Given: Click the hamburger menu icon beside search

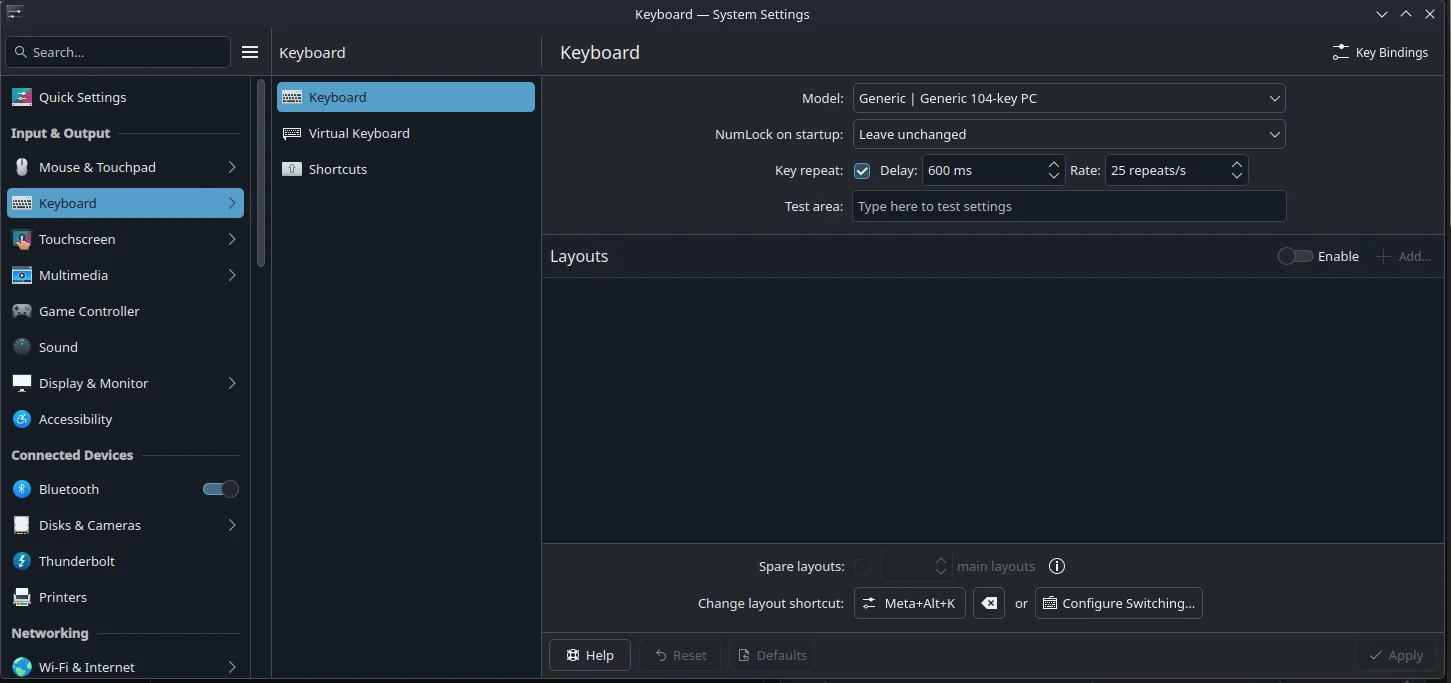Looking at the screenshot, I should click(249, 51).
